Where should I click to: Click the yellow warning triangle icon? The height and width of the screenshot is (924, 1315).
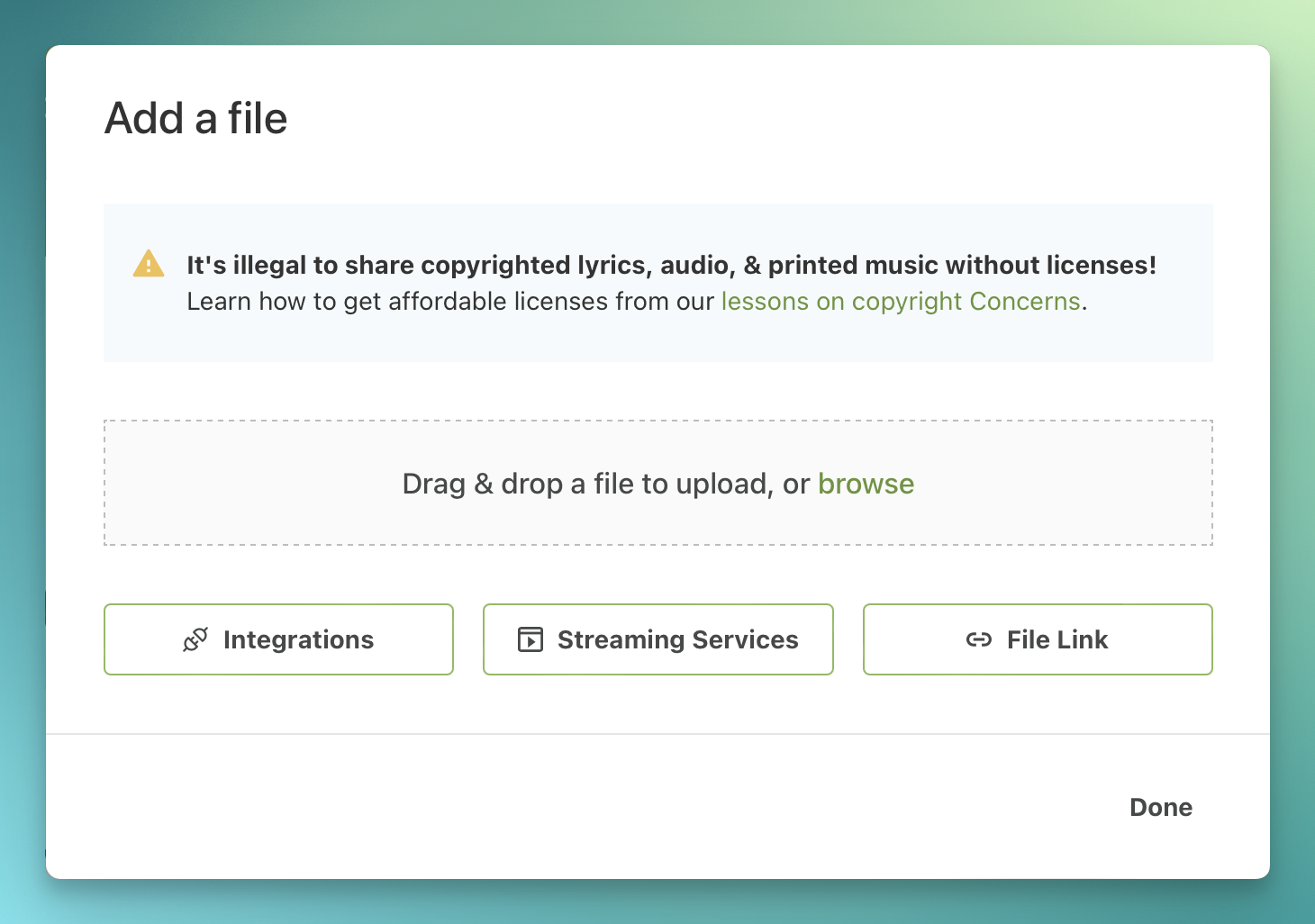(x=149, y=264)
